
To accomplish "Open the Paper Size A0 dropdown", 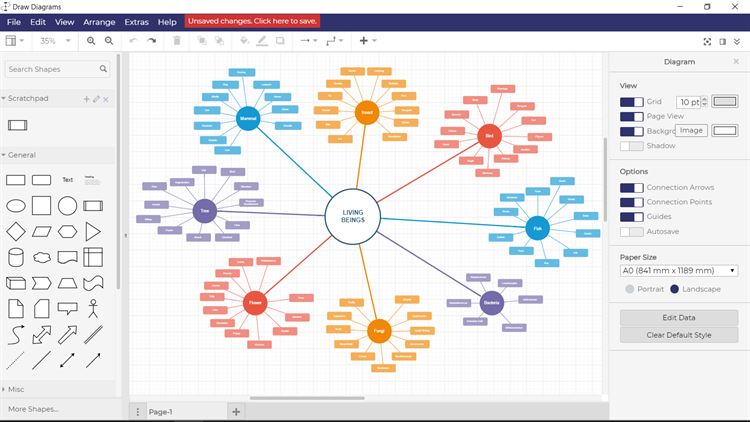I will tap(679, 271).
